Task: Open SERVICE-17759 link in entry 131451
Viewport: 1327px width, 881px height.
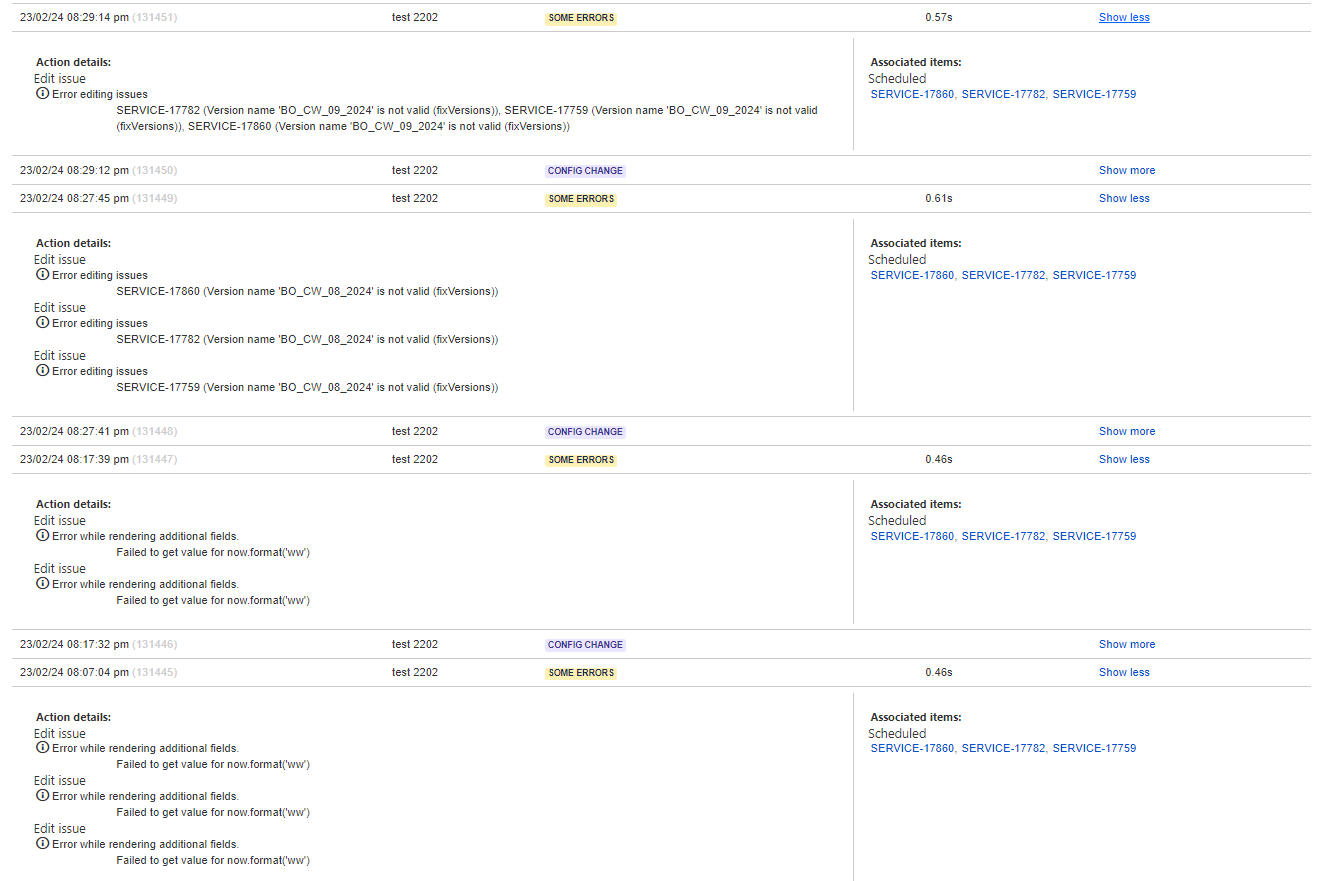Action: click(1094, 95)
